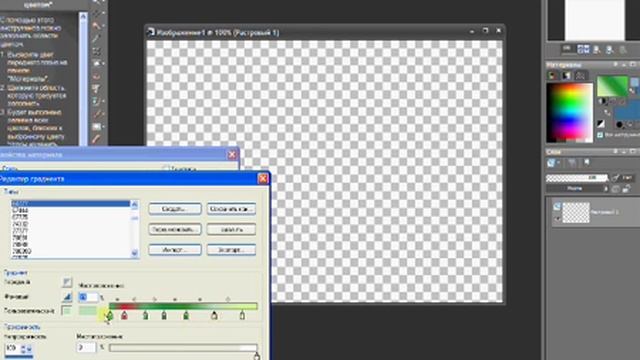The image size is (640, 360).
Task: Click gradient list scroll down arrow
Action: 135,254
